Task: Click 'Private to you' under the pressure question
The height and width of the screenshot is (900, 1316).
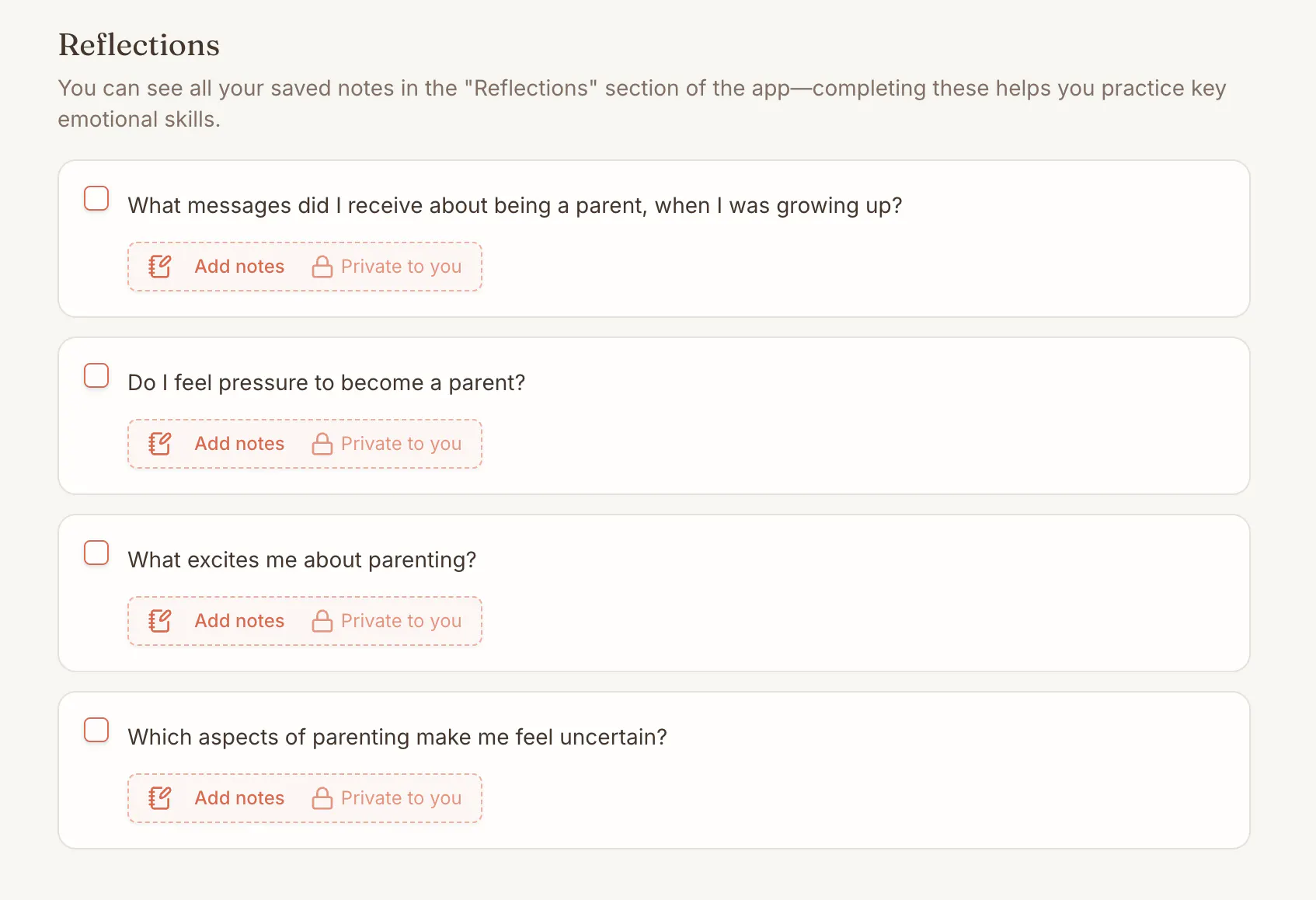Action: click(401, 444)
